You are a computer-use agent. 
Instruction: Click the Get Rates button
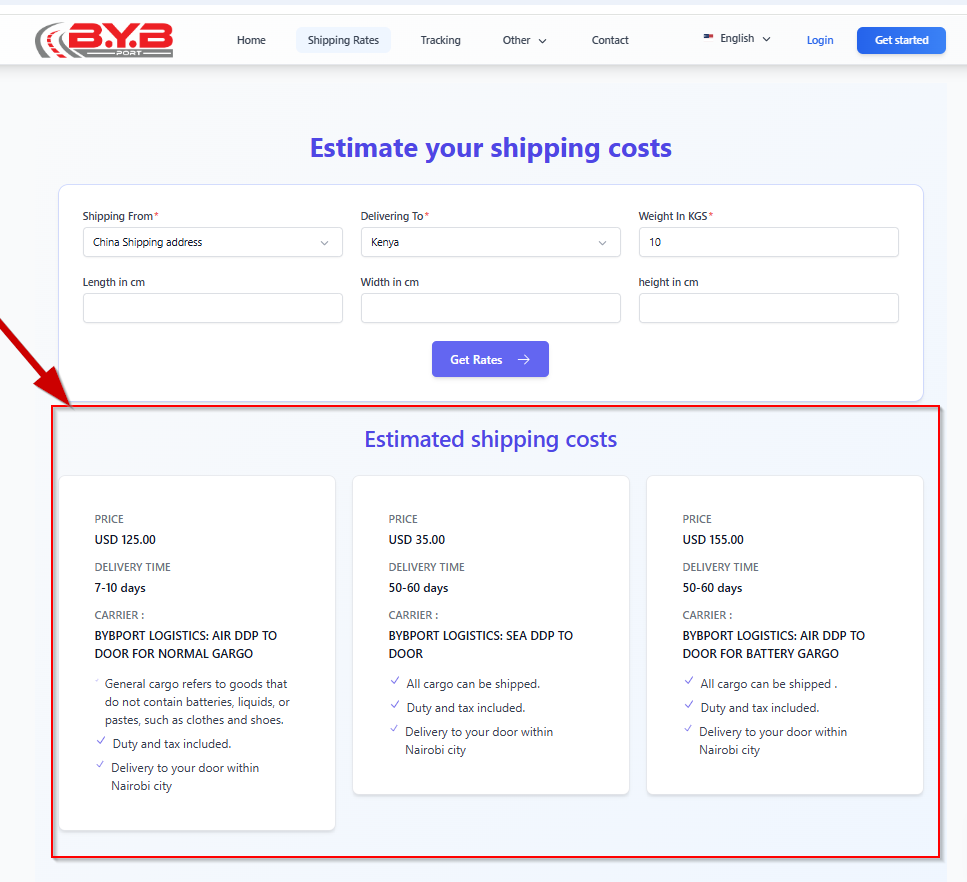pos(490,359)
